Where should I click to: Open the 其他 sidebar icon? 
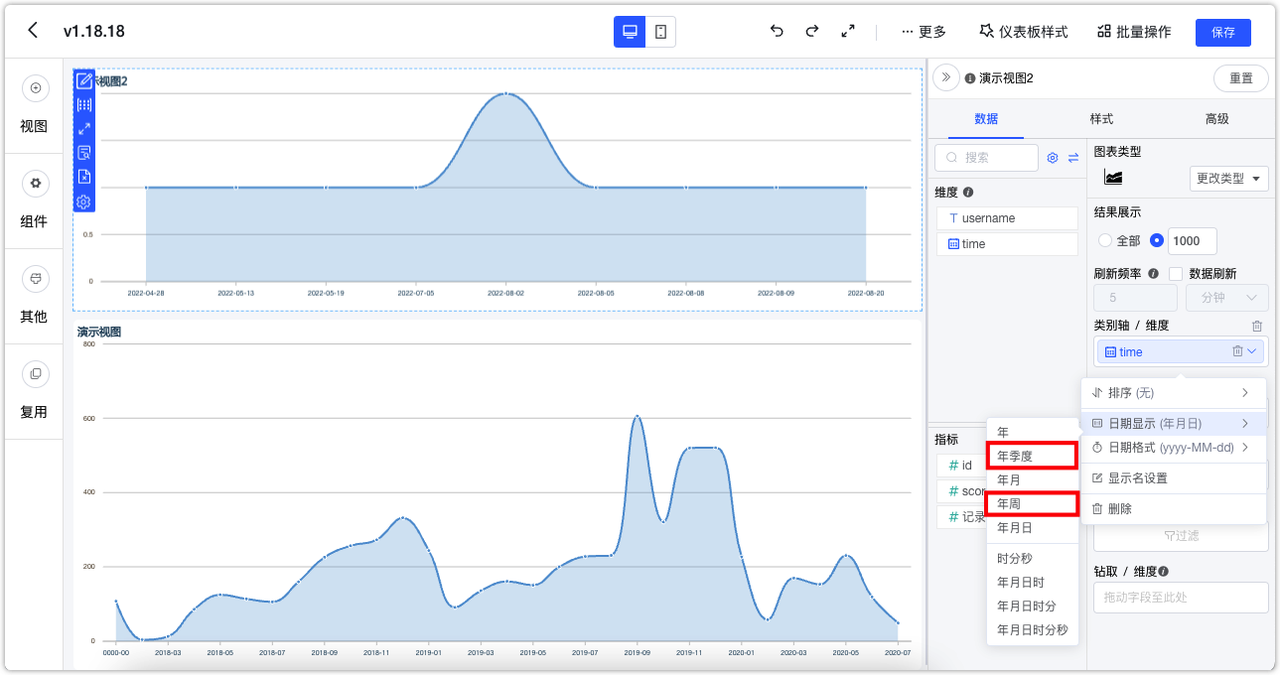[35, 278]
